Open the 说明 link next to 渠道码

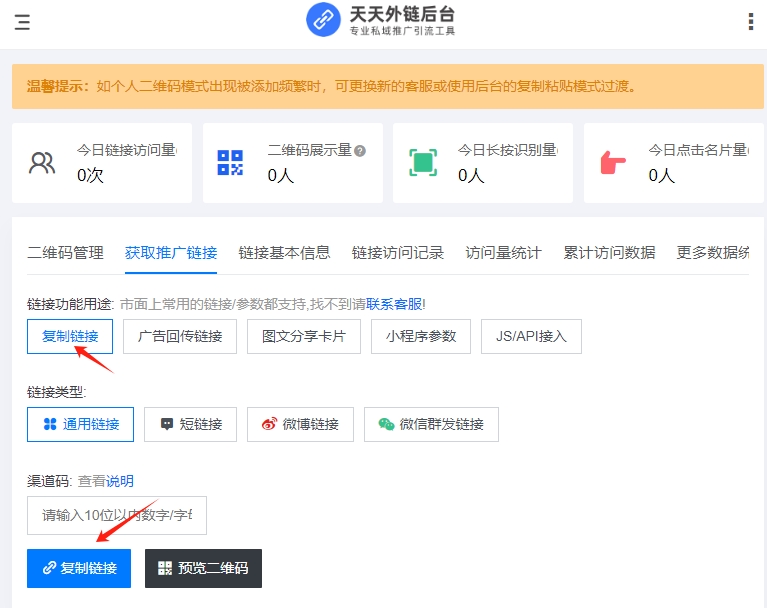click(120, 481)
